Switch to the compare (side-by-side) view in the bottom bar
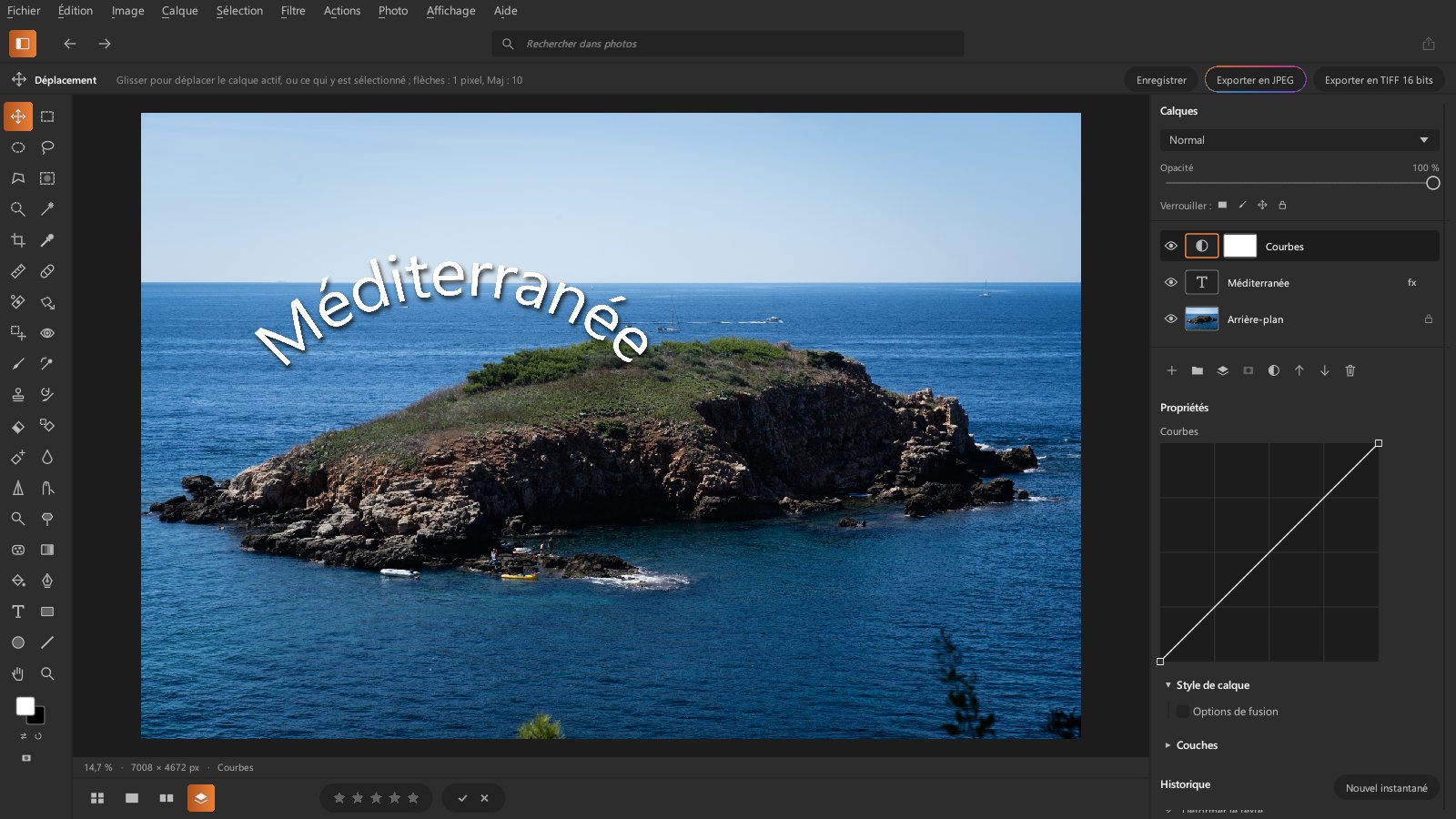The height and width of the screenshot is (819, 1456). tap(167, 798)
